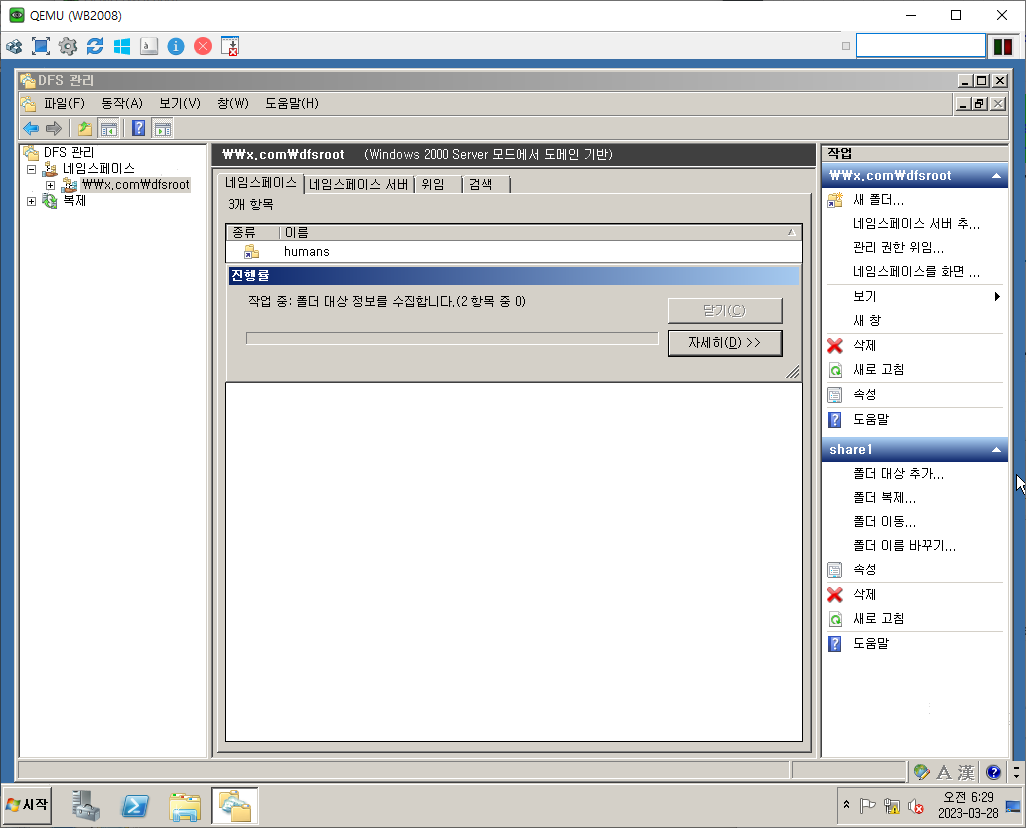Screen dimensions: 1026x828
Task: Click the Back arrow in DFS toolbar
Action: click(31, 128)
